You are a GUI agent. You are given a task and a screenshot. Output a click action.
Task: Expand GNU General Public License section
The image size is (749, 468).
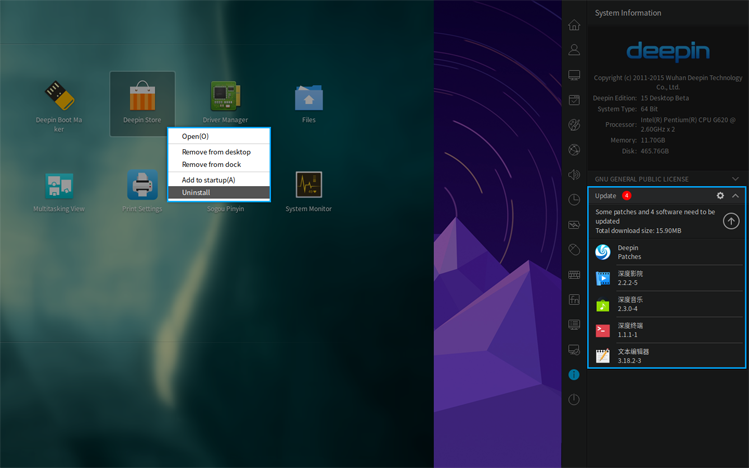[735, 179]
